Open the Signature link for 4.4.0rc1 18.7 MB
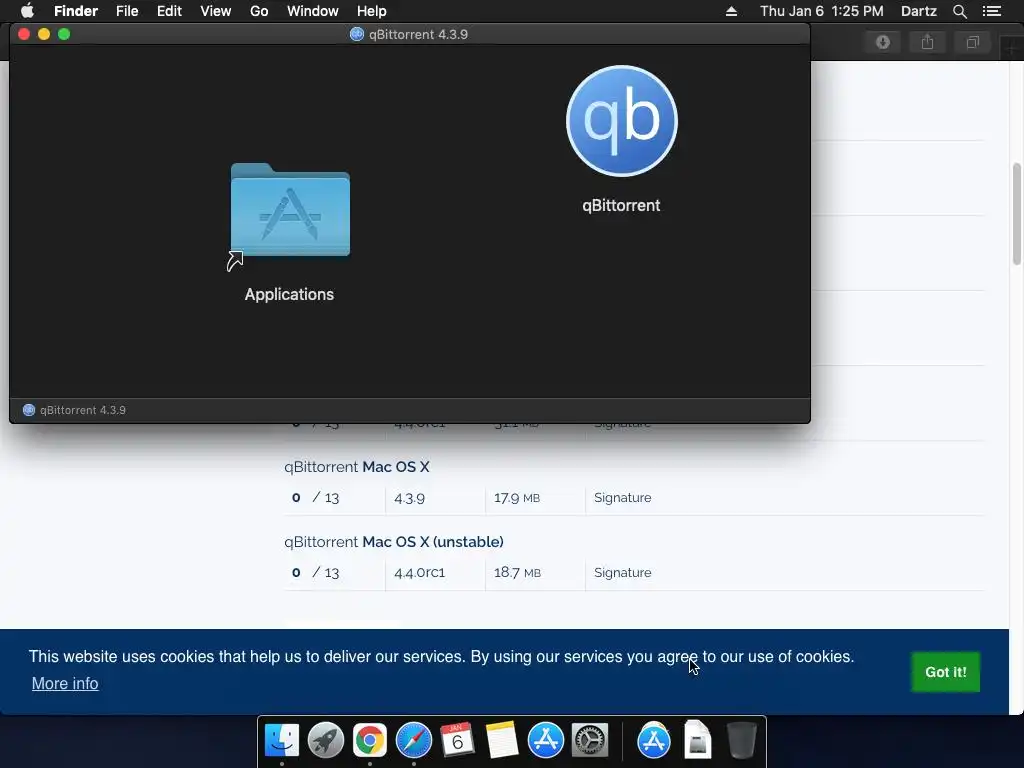This screenshot has height=768, width=1024. click(x=622, y=573)
